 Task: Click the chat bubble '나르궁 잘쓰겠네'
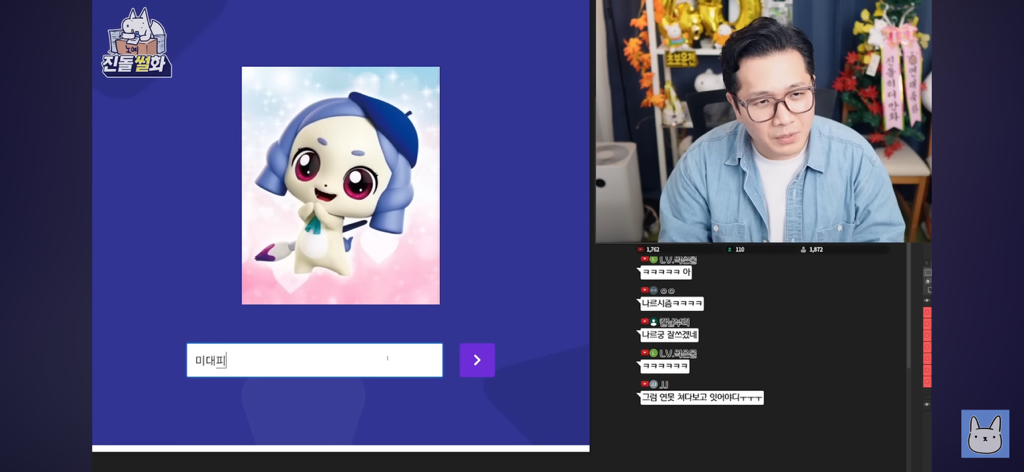669,335
